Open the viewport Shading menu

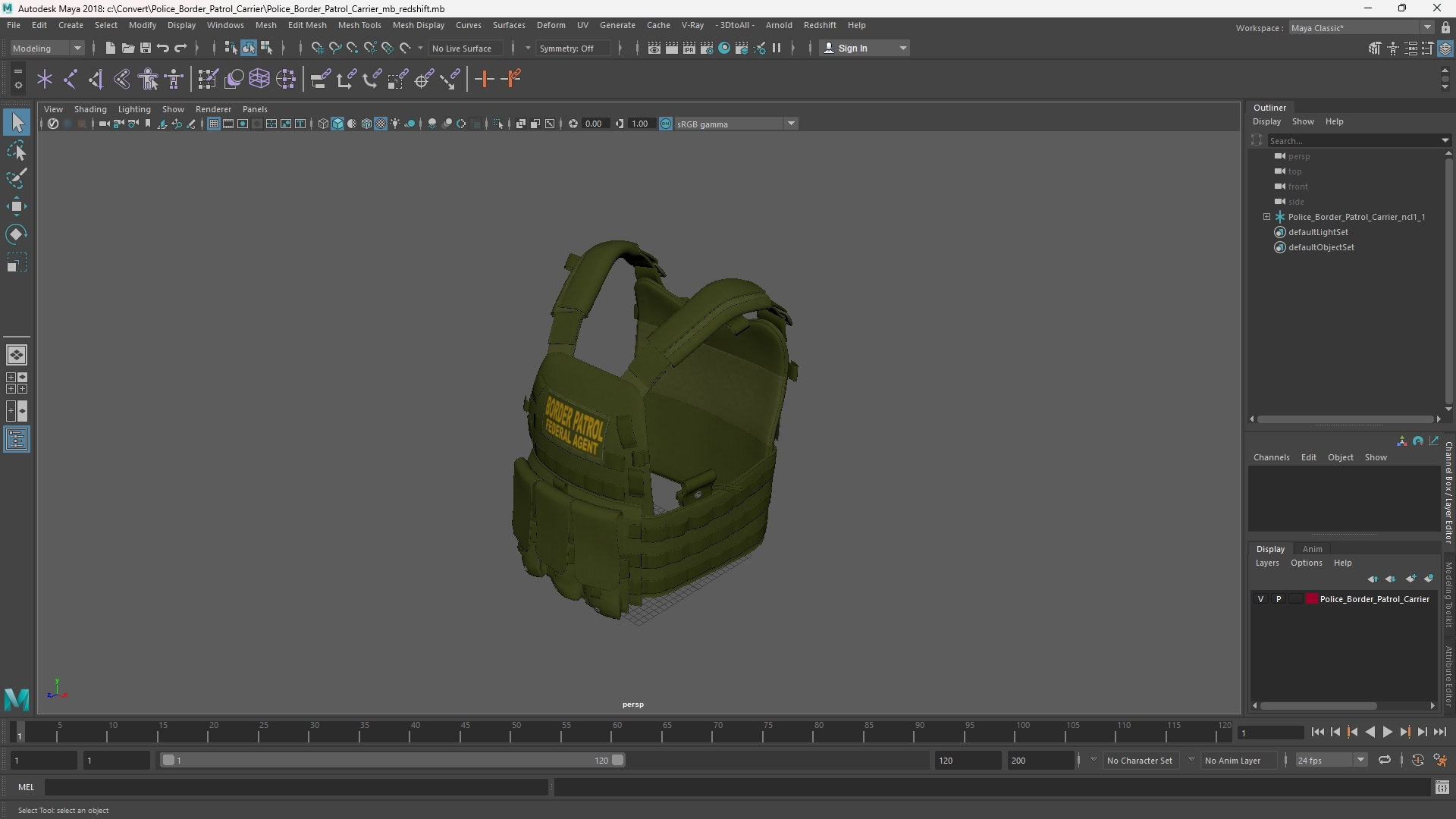90,109
